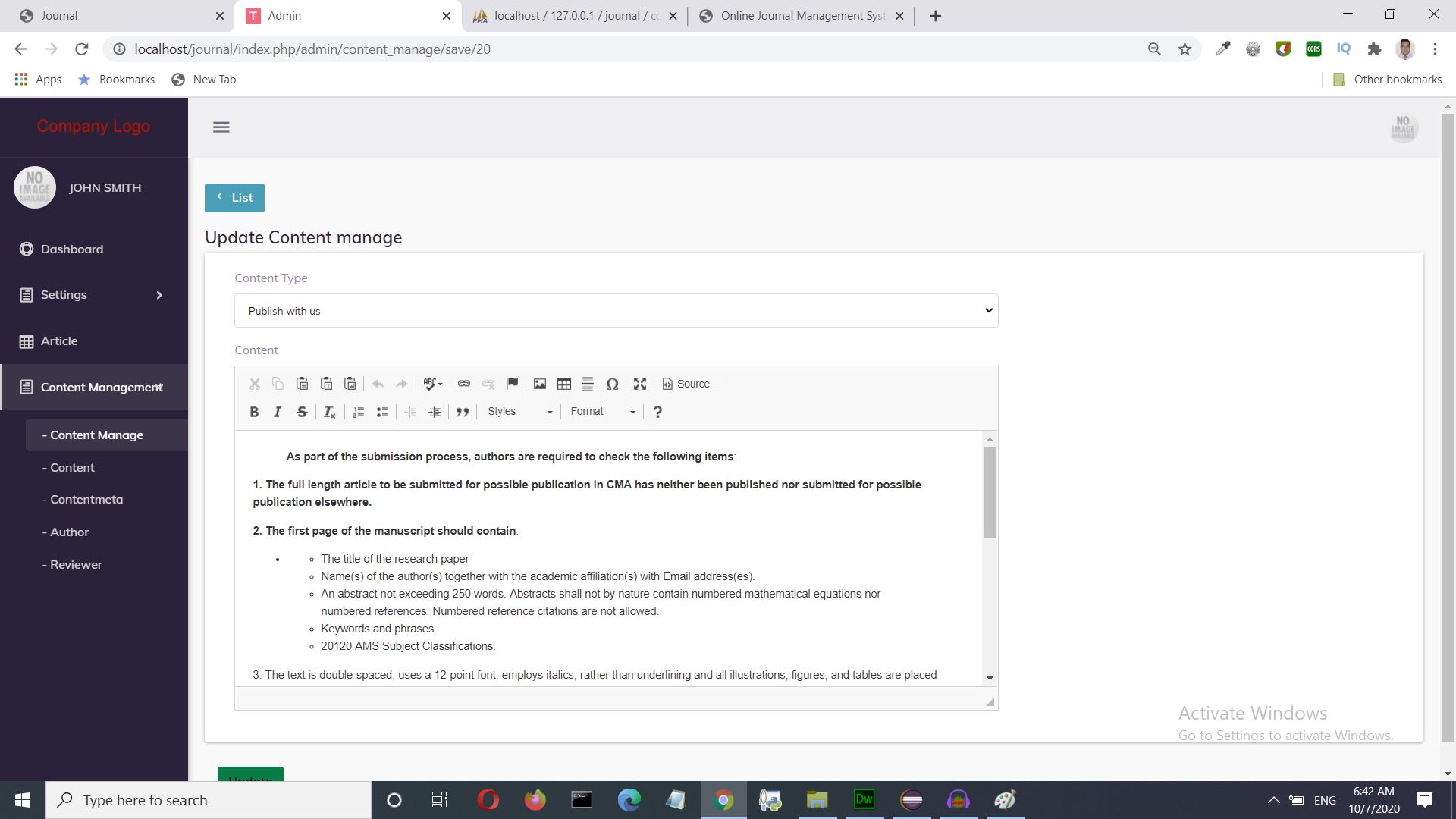The width and height of the screenshot is (1456, 819).
Task: Open Contentmeta in sidebar menu
Action: (x=86, y=500)
